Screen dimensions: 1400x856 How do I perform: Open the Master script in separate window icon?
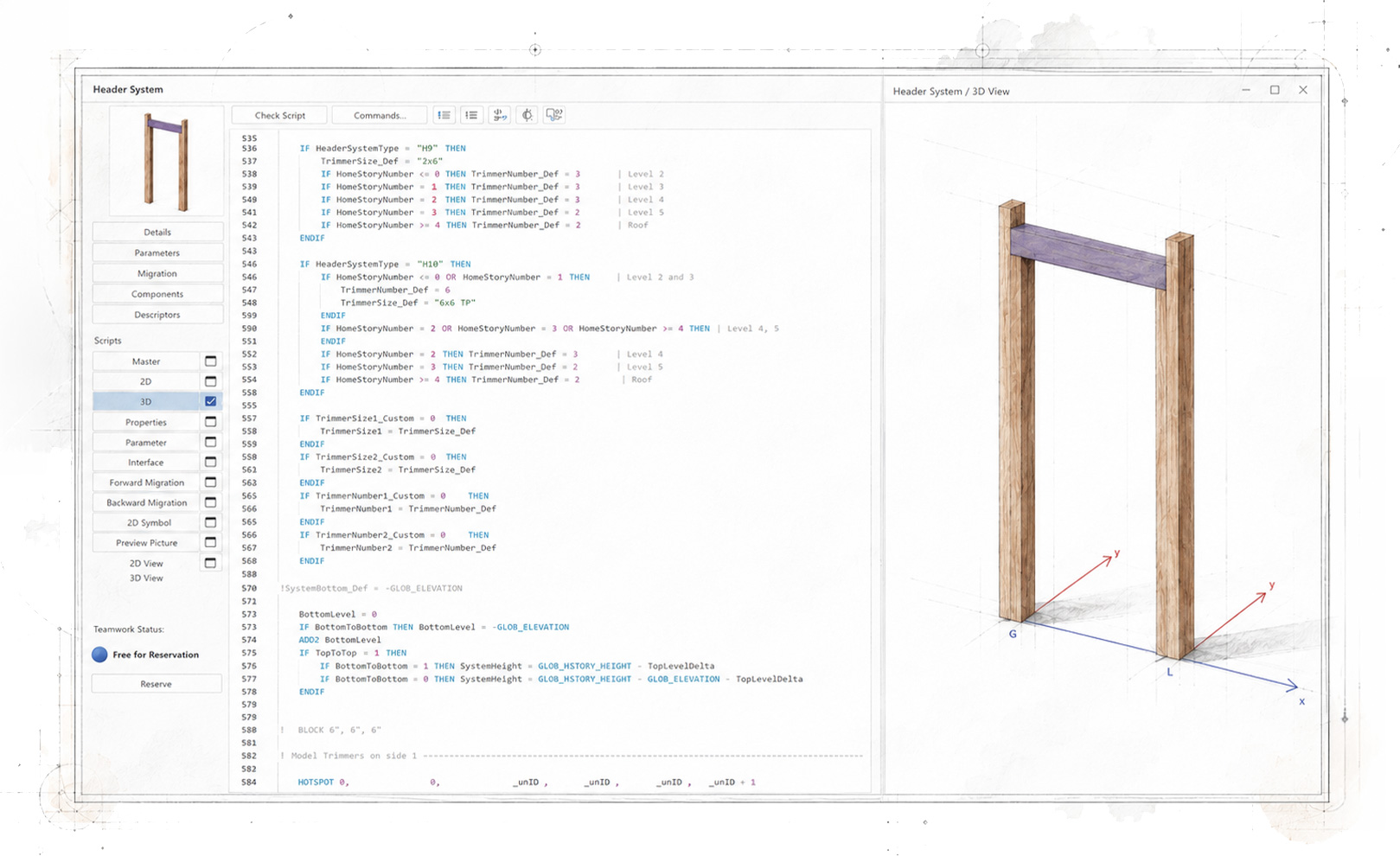coord(210,361)
